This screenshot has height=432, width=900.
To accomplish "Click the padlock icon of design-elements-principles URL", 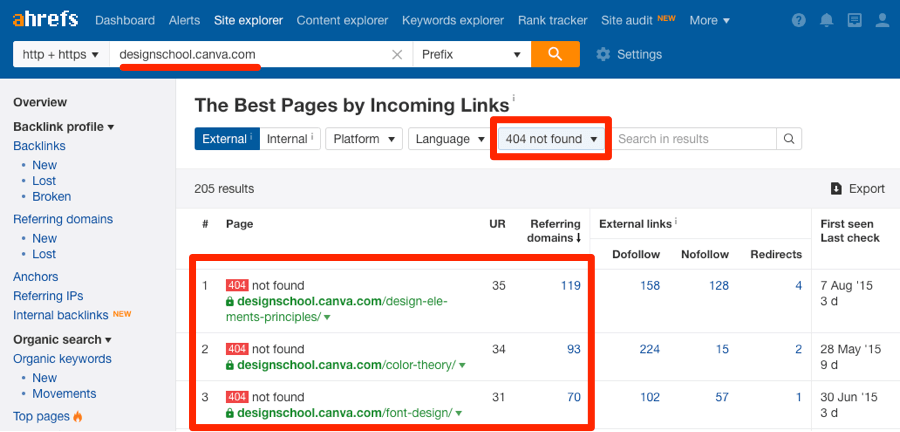I will click(230, 301).
